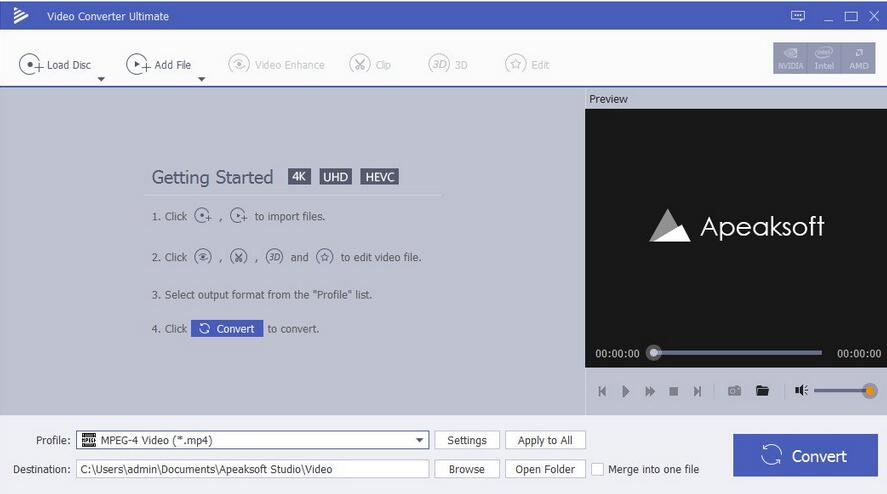Click the load disc icon in step 1
This screenshot has height=494, width=887.
[203, 216]
